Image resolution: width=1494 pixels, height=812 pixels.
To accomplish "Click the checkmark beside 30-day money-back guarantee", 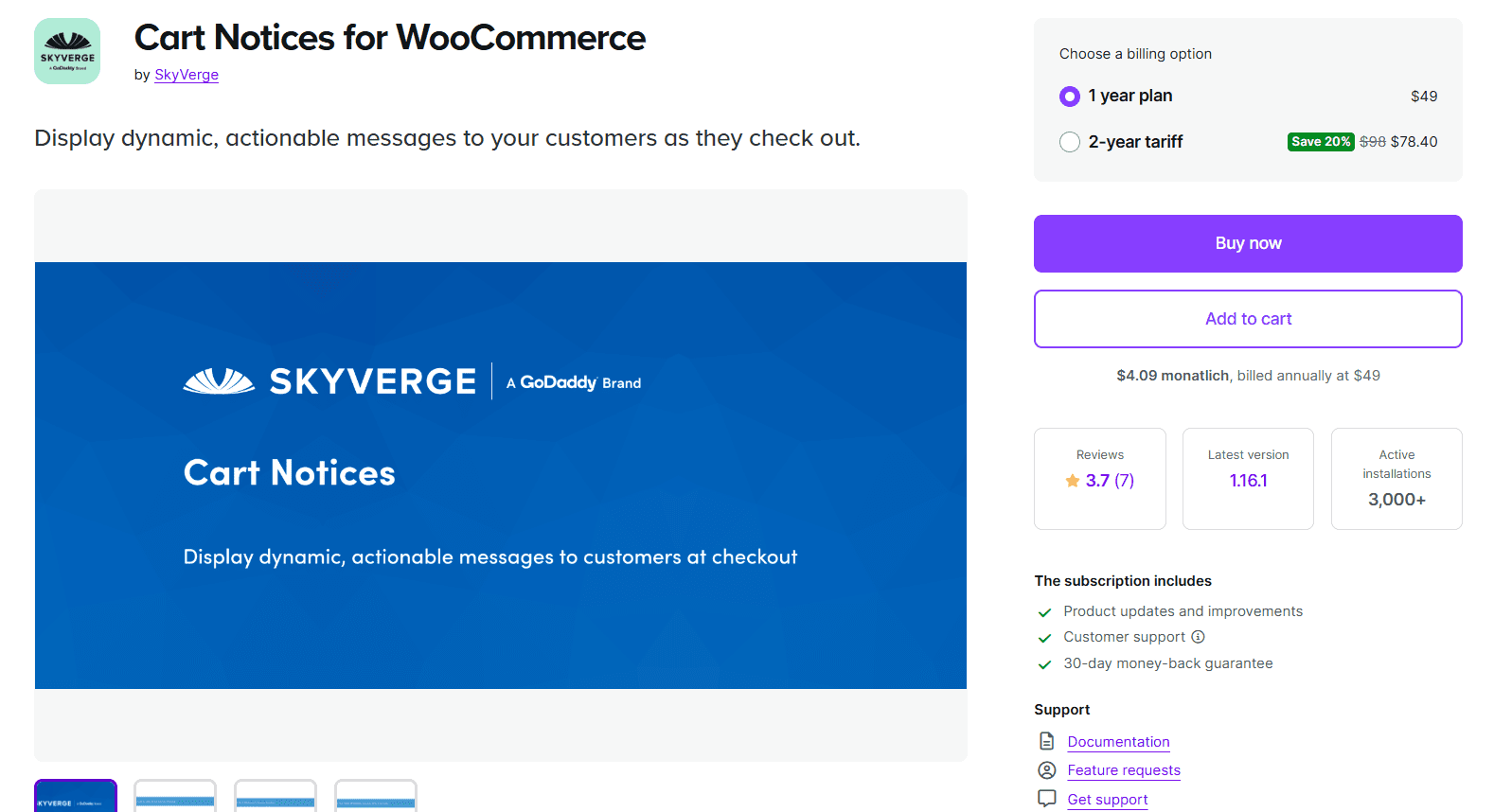I will coord(1045,663).
